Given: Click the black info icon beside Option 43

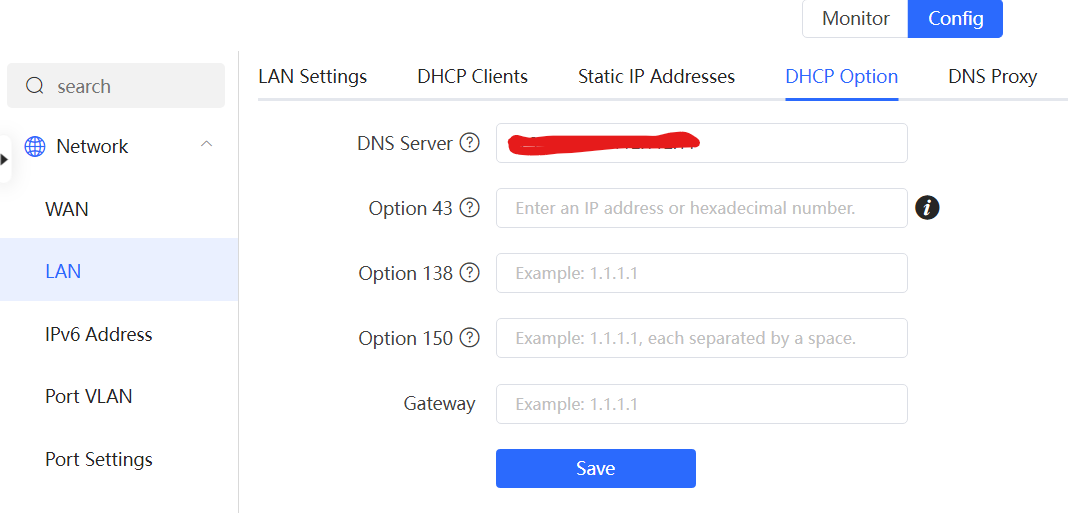Looking at the screenshot, I should [927, 208].
